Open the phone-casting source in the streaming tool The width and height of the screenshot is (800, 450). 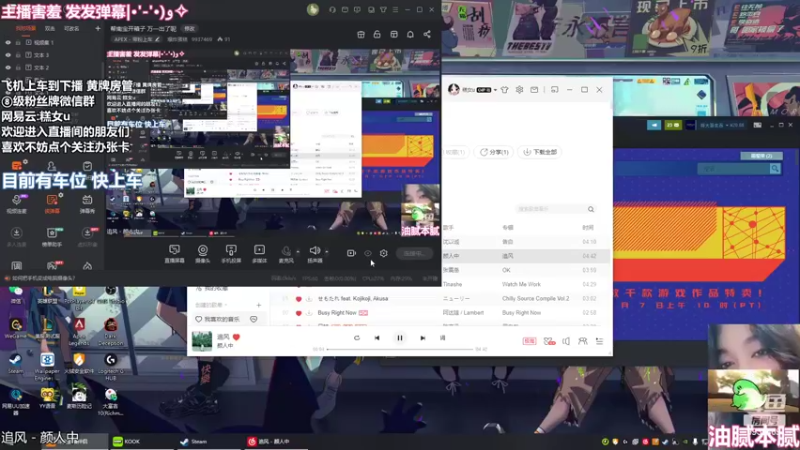pos(231,253)
